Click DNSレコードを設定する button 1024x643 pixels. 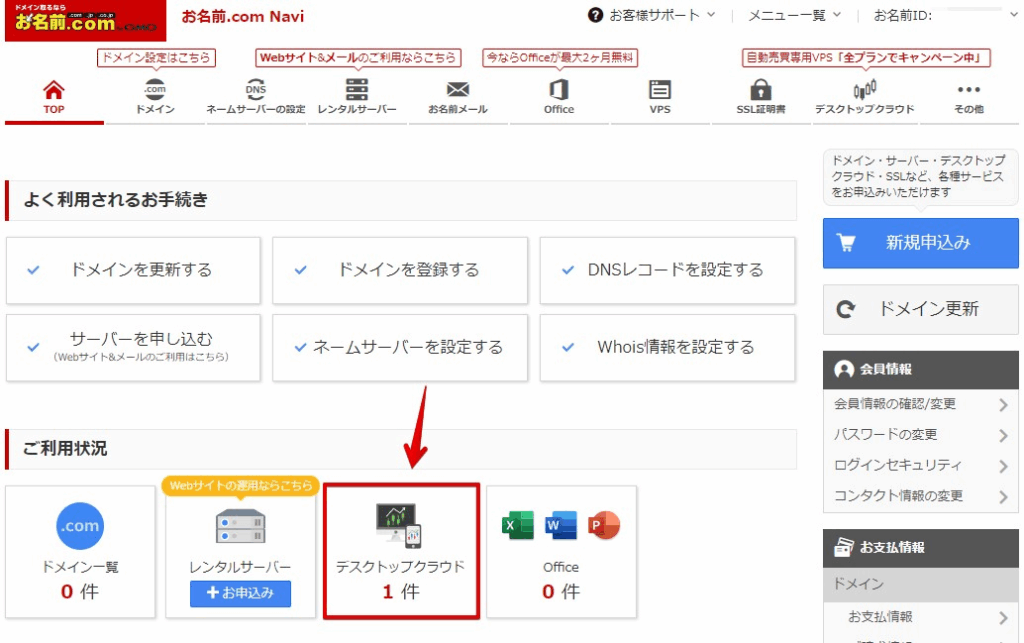point(667,270)
